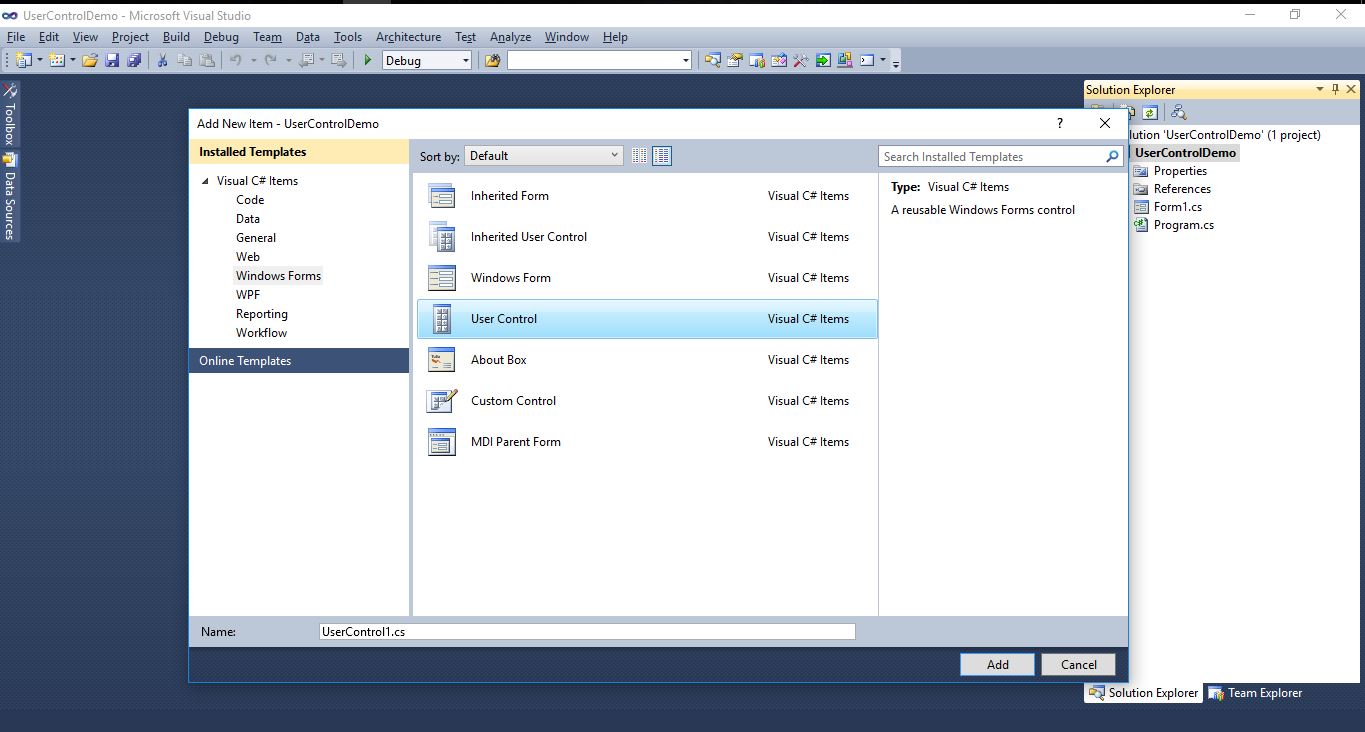Viewport: 1365px width, 732px height.
Task: Click the Save All toolbar icon
Action: [x=134, y=61]
